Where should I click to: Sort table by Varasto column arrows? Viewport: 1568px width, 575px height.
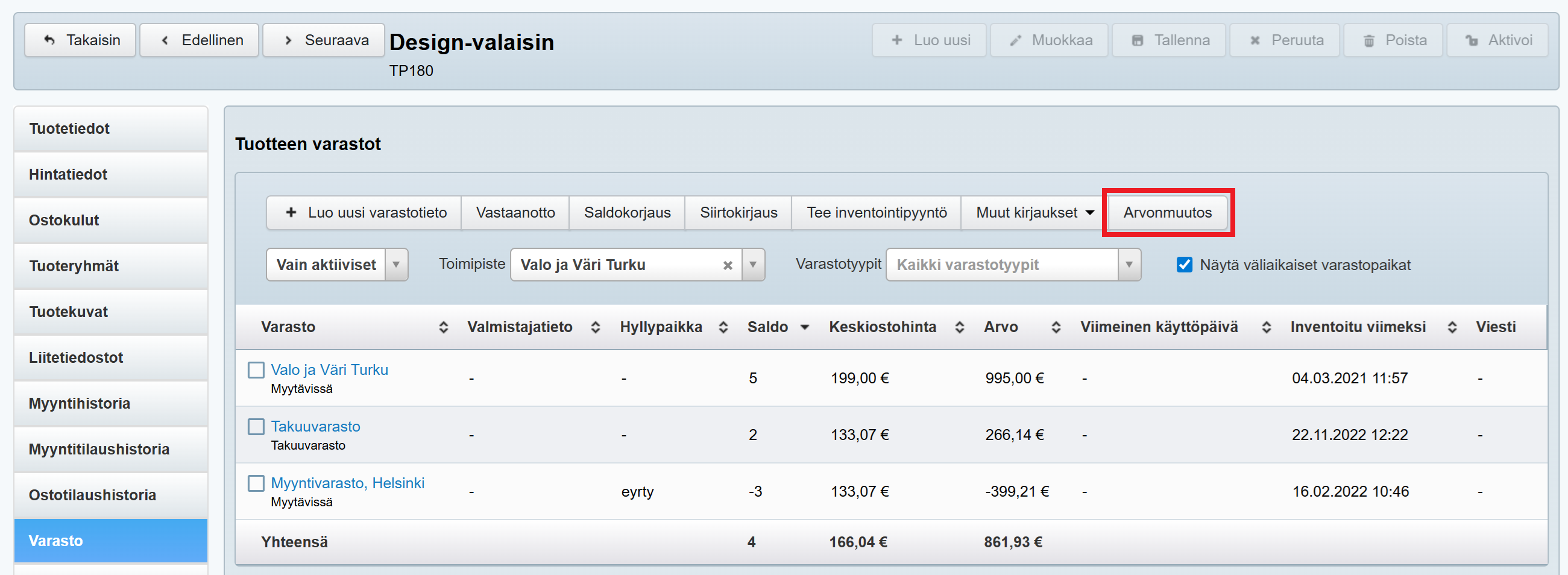pos(443,327)
